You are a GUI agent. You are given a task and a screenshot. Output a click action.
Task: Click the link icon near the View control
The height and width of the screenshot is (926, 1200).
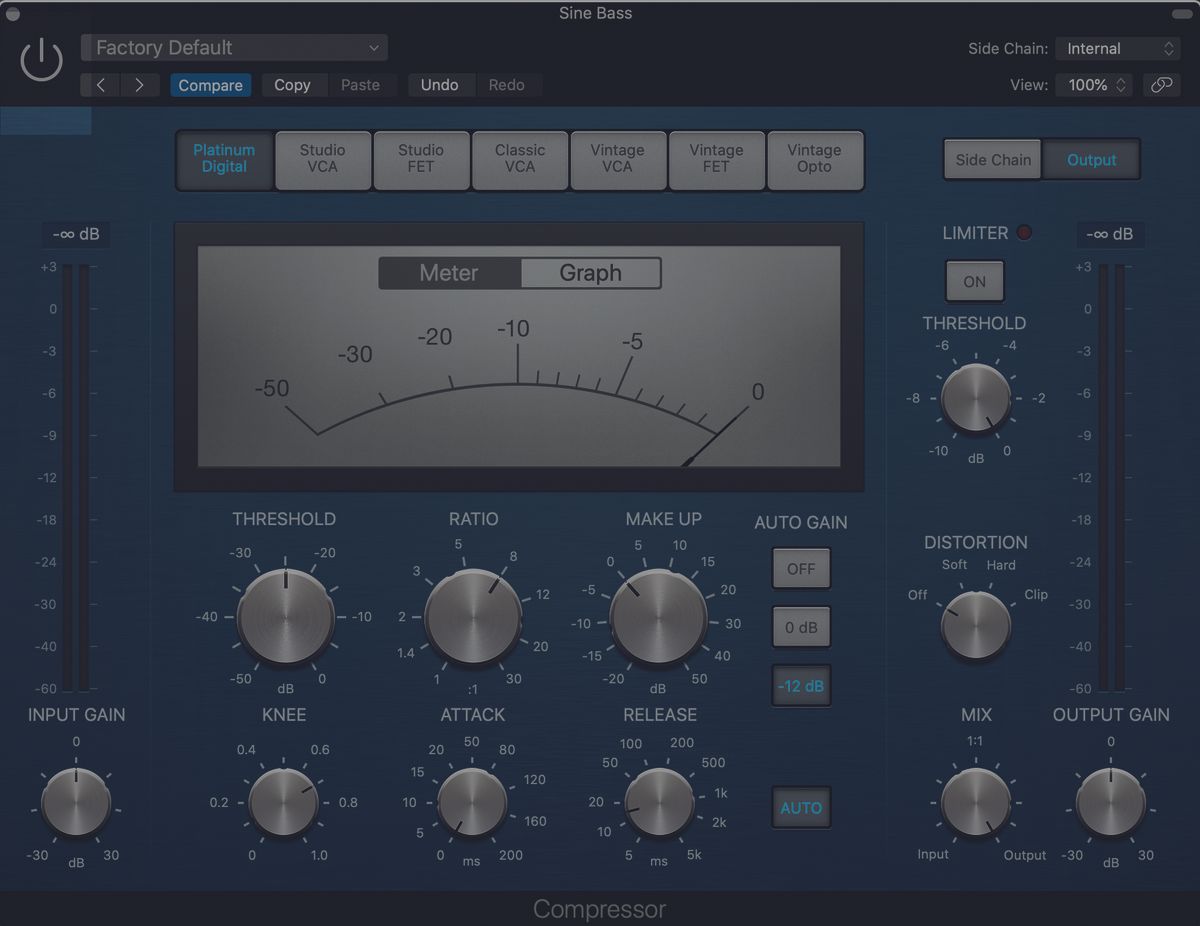(x=1161, y=85)
